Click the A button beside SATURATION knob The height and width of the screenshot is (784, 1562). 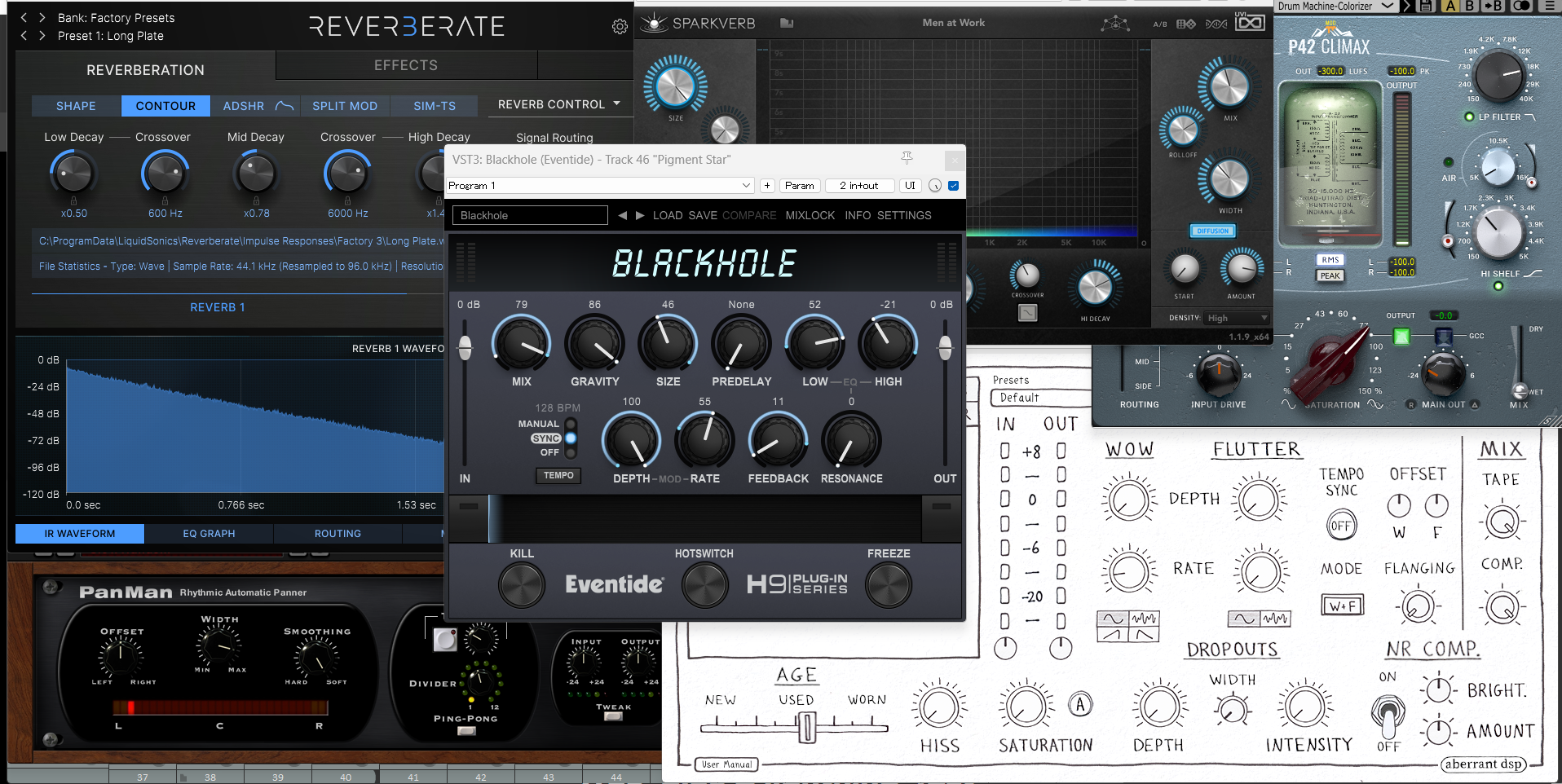(1080, 705)
